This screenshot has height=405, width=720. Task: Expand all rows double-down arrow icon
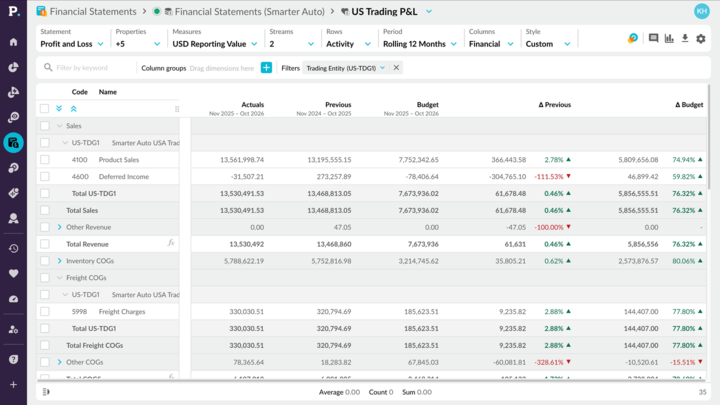59,108
